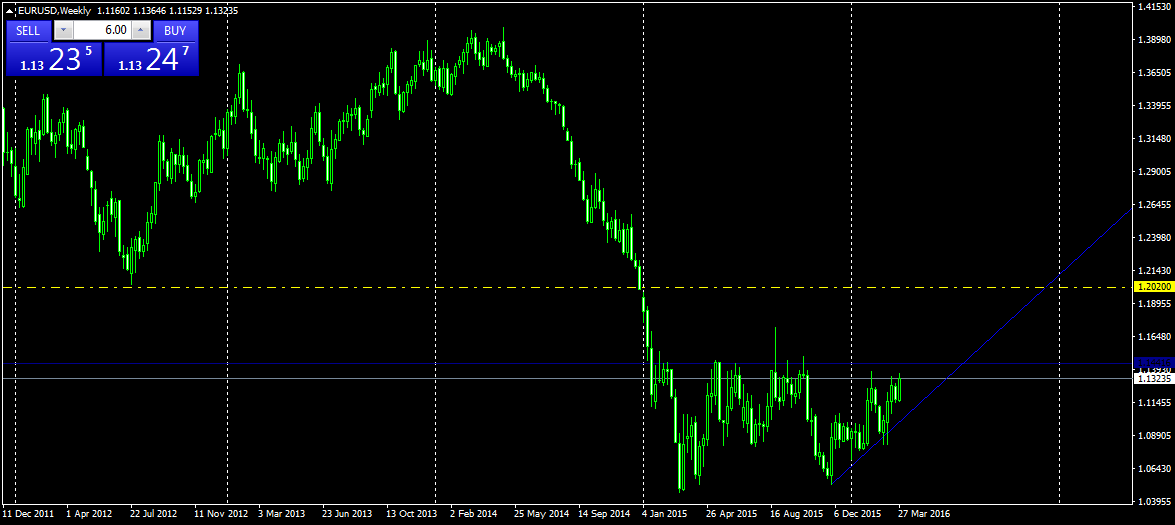Image resolution: width=1175 pixels, height=525 pixels.
Task: Click the 26 Apr 2015 date label
Action: coord(731,515)
